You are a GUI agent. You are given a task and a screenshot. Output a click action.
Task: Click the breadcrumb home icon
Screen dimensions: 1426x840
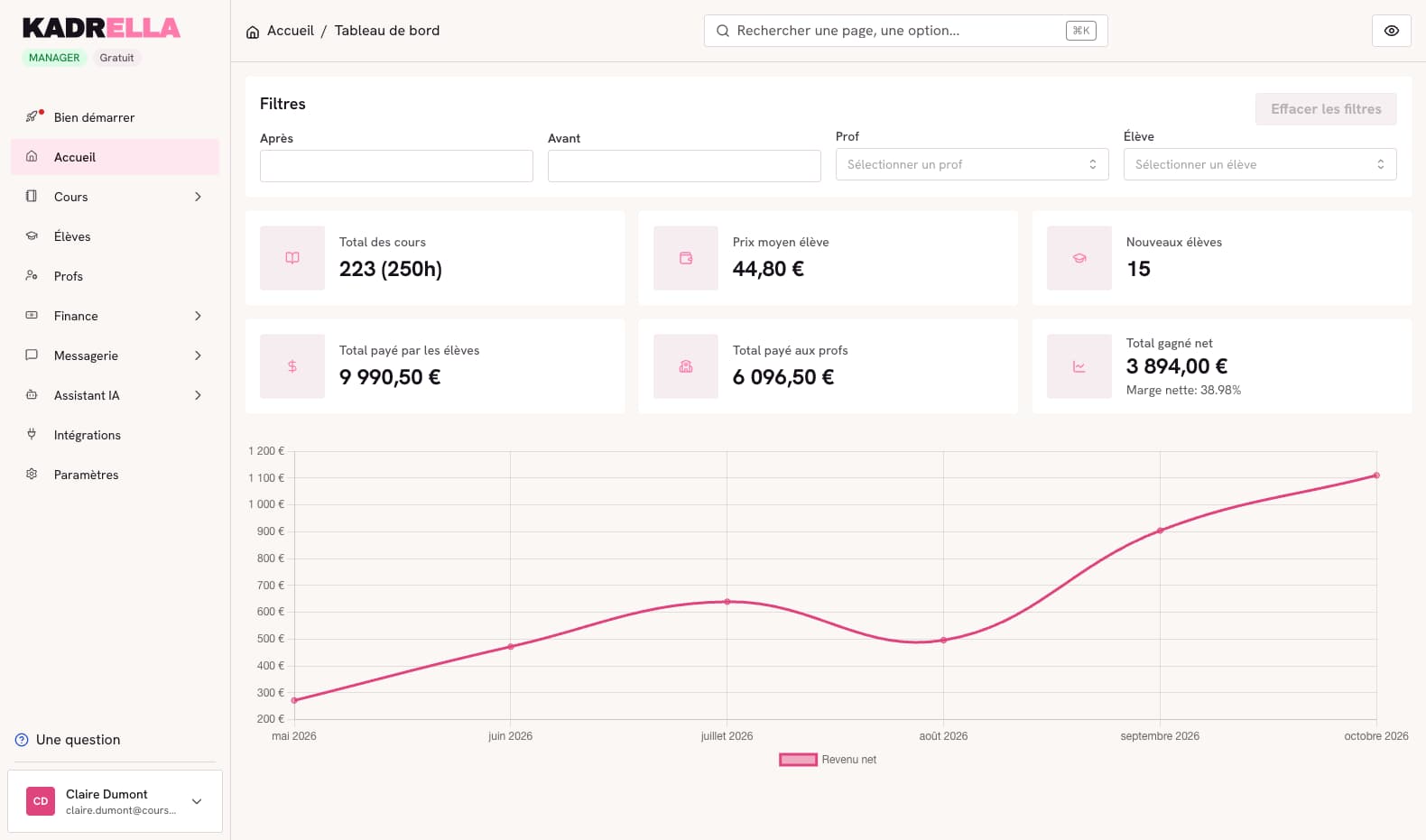253,32
